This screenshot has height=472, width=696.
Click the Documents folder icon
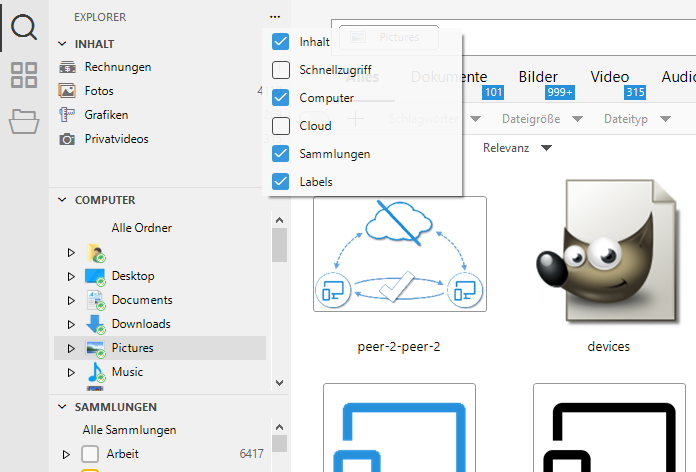point(96,300)
